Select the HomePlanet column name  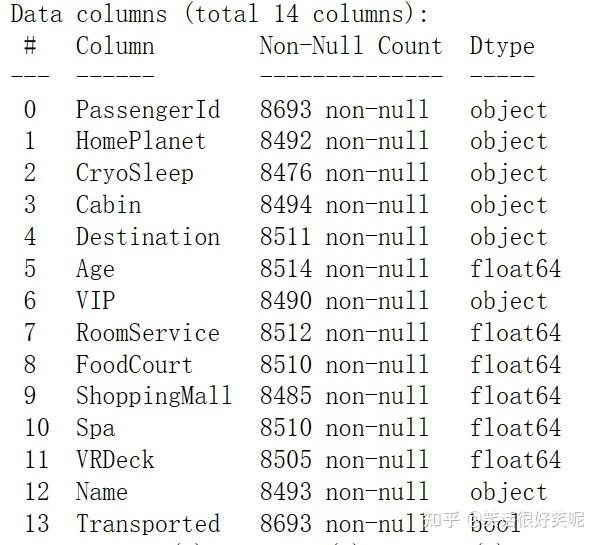[x=141, y=142]
